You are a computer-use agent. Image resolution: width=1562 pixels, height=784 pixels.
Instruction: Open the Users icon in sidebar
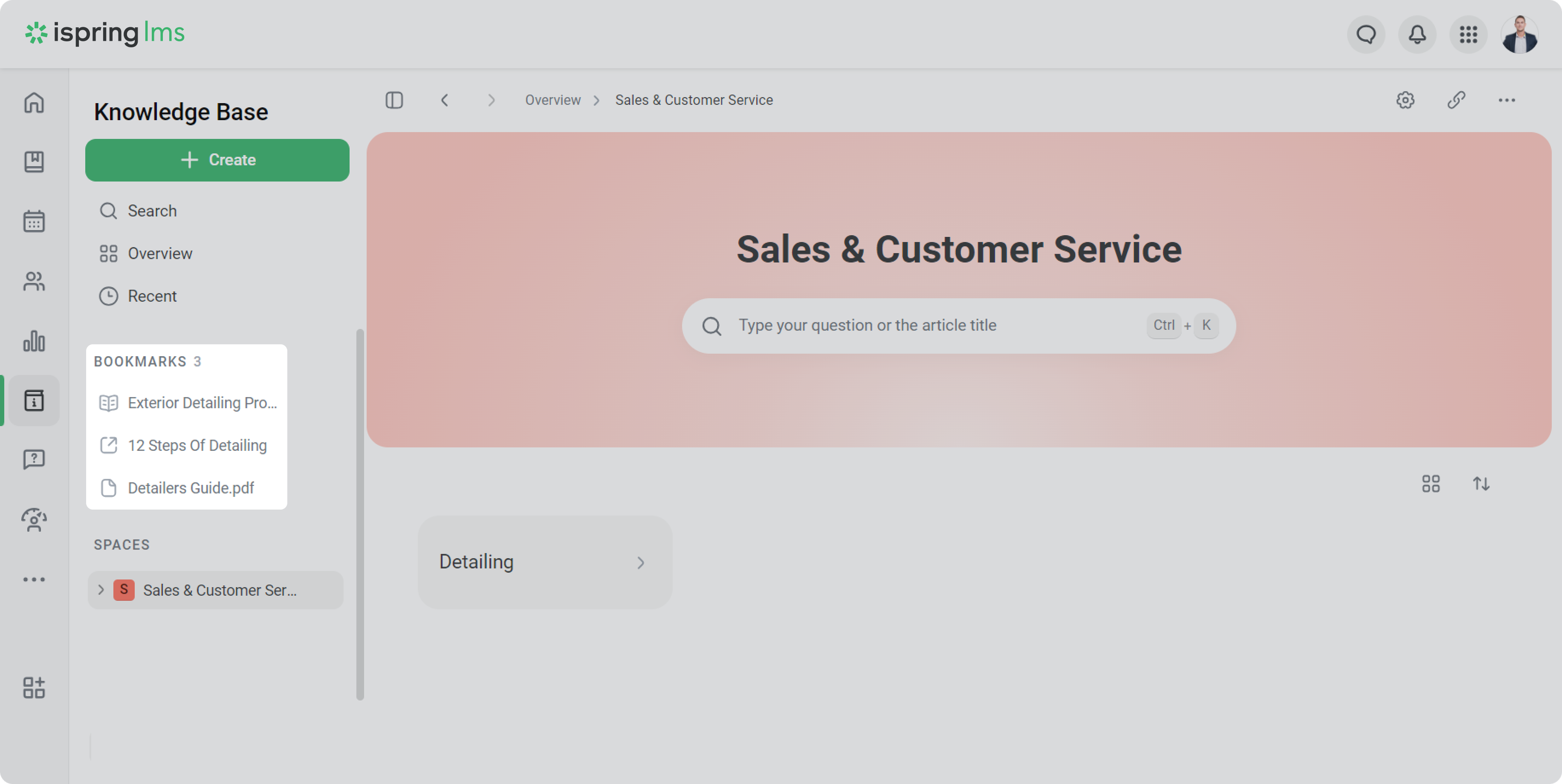(34, 281)
